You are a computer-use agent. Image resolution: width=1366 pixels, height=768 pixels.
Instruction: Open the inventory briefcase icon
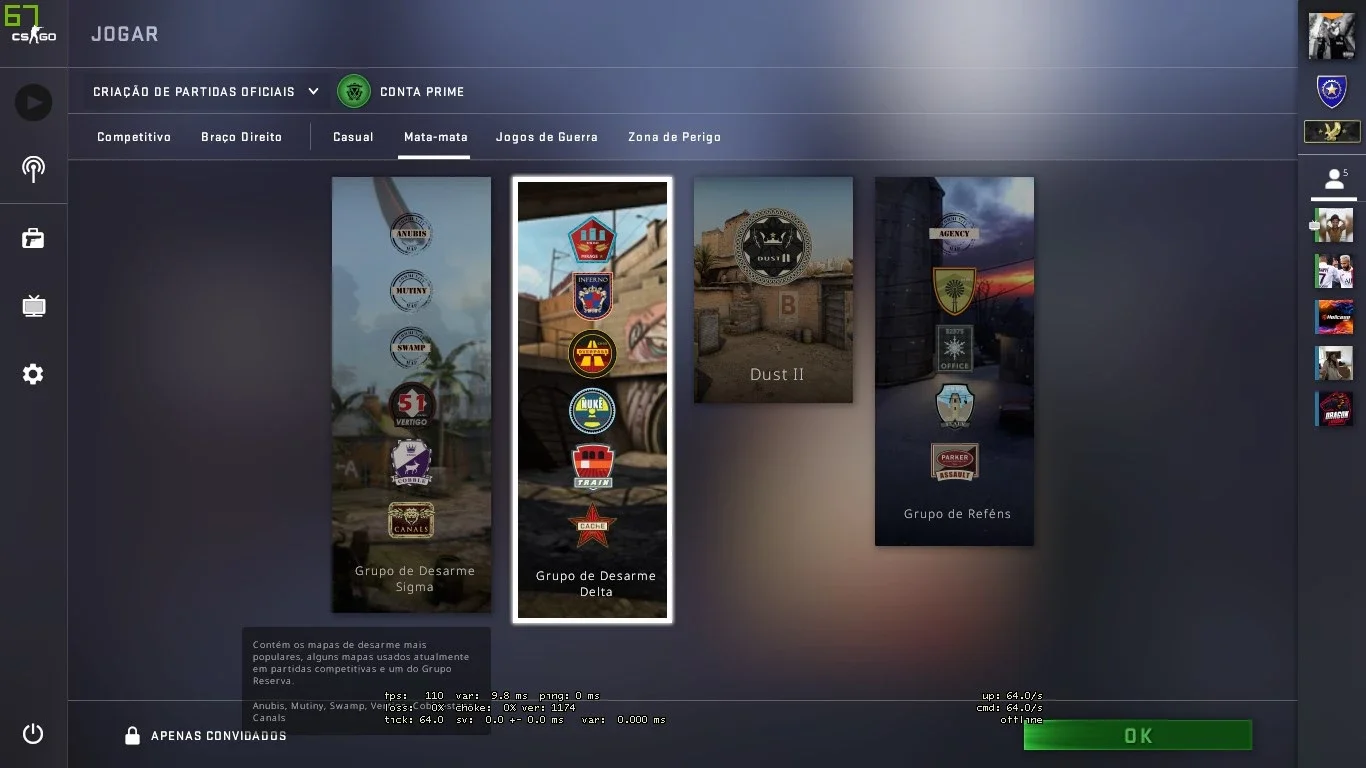tap(33, 238)
